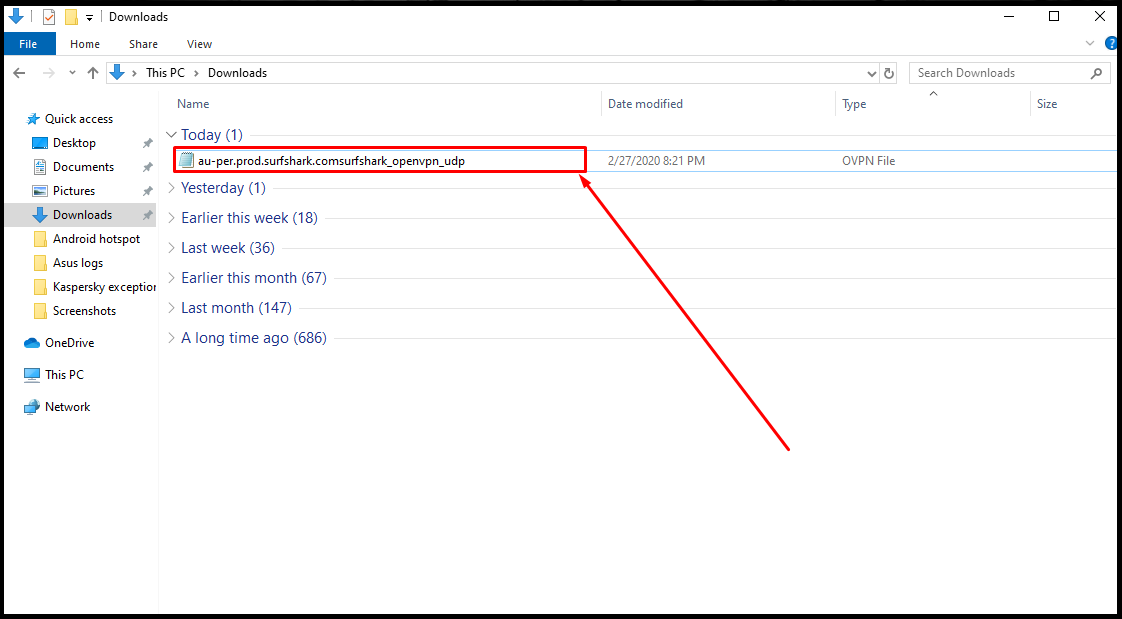
Task: Expand the Last month (147) group
Action: [x=172, y=308]
